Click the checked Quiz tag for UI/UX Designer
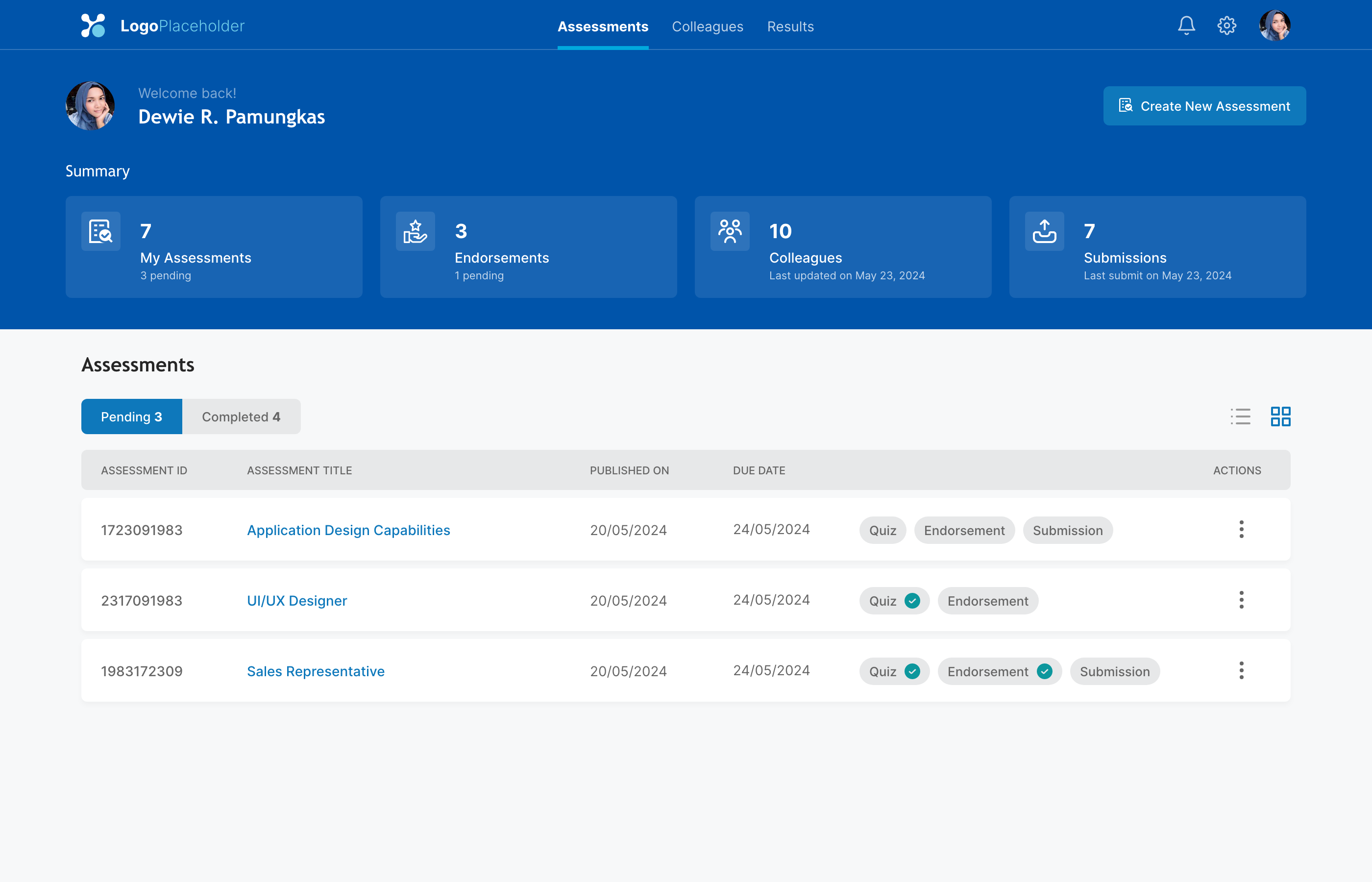 [894, 601]
